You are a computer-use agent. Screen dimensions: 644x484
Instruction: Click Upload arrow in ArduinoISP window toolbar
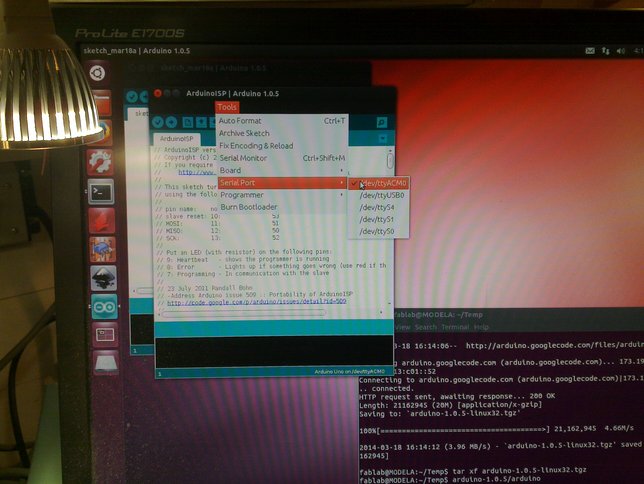[171, 122]
